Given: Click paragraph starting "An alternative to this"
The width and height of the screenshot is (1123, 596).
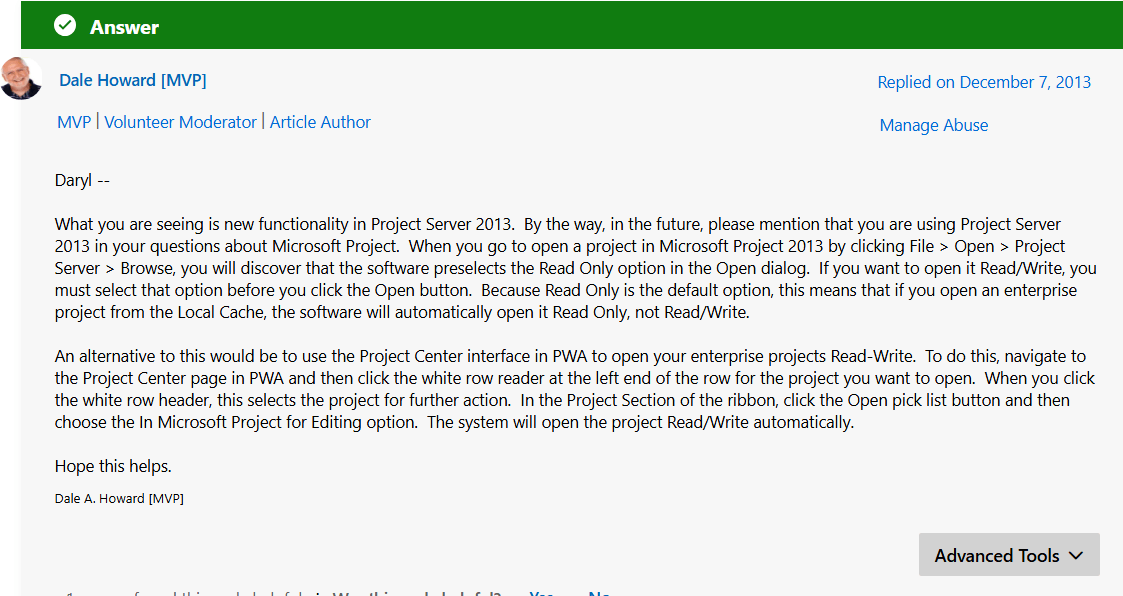Looking at the screenshot, I should point(575,389).
